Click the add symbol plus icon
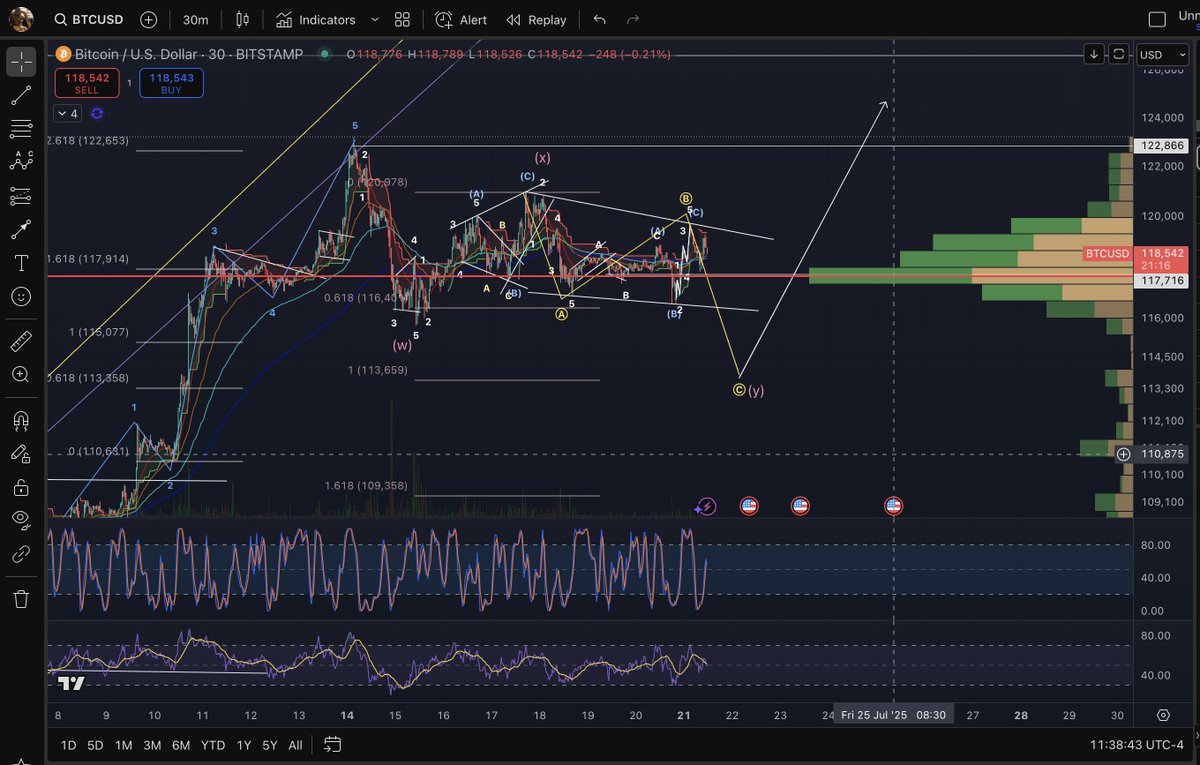 click(x=149, y=19)
